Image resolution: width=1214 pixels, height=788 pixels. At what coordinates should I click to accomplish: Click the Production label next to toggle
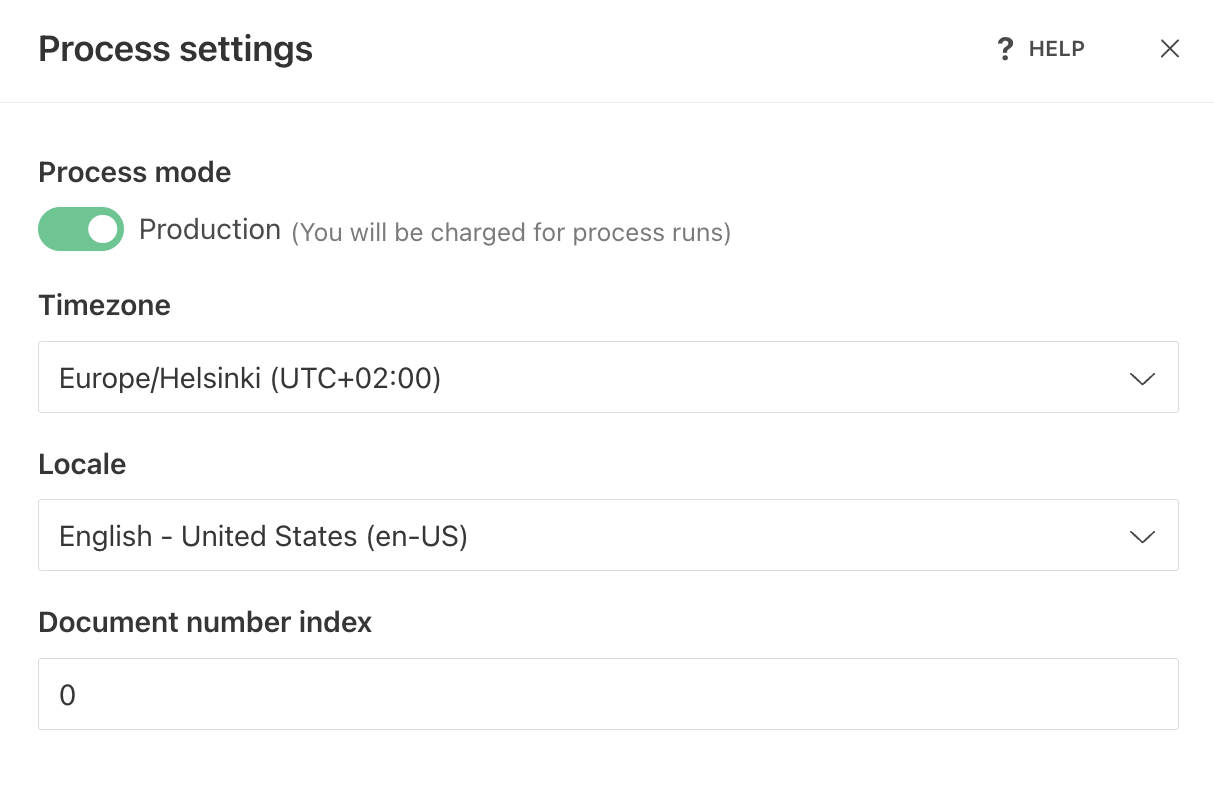(209, 229)
